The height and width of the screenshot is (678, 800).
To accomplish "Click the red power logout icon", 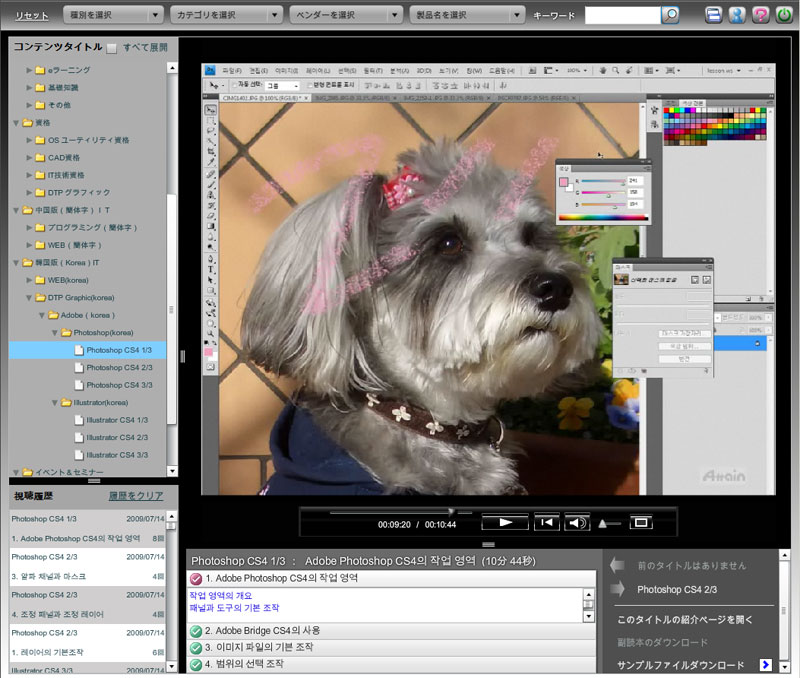I will tap(784, 15).
